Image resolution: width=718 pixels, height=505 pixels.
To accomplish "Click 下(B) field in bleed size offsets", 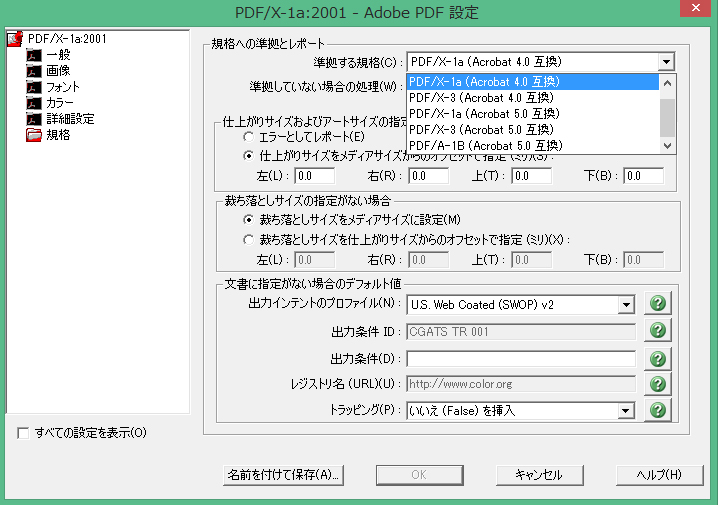I will [x=643, y=260].
